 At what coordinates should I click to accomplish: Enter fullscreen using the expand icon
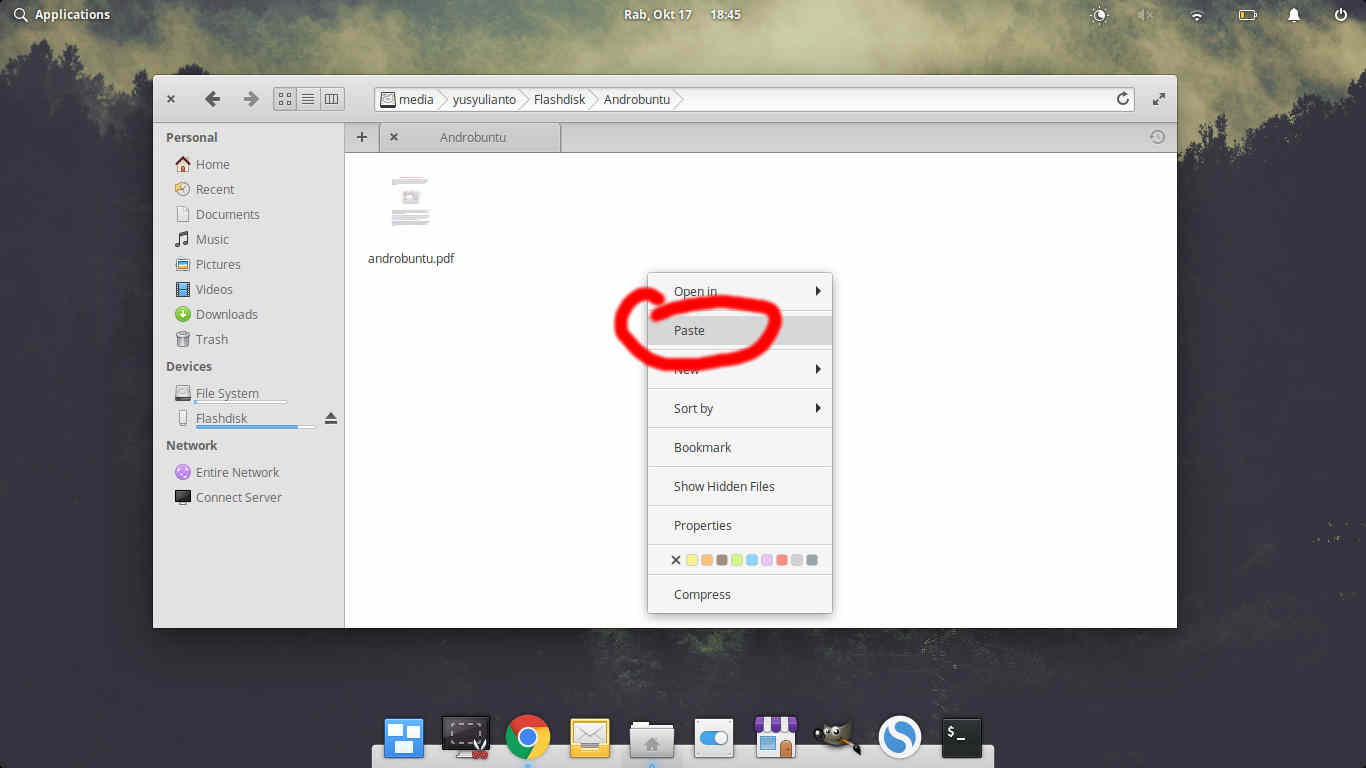[x=1159, y=99]
